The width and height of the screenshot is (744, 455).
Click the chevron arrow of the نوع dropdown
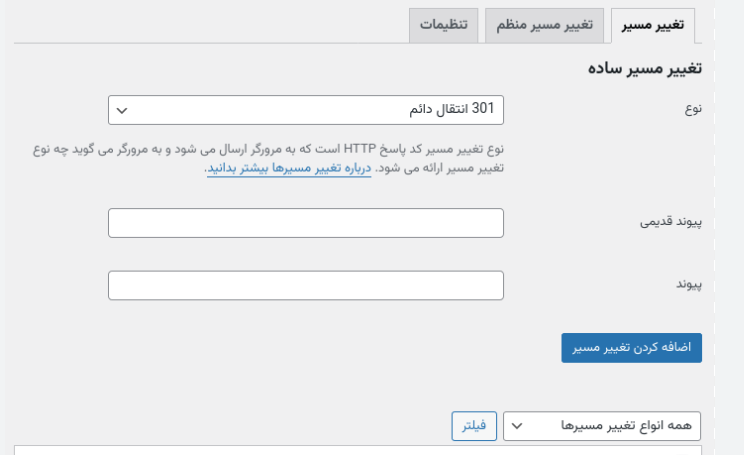(x=122, y=110)
